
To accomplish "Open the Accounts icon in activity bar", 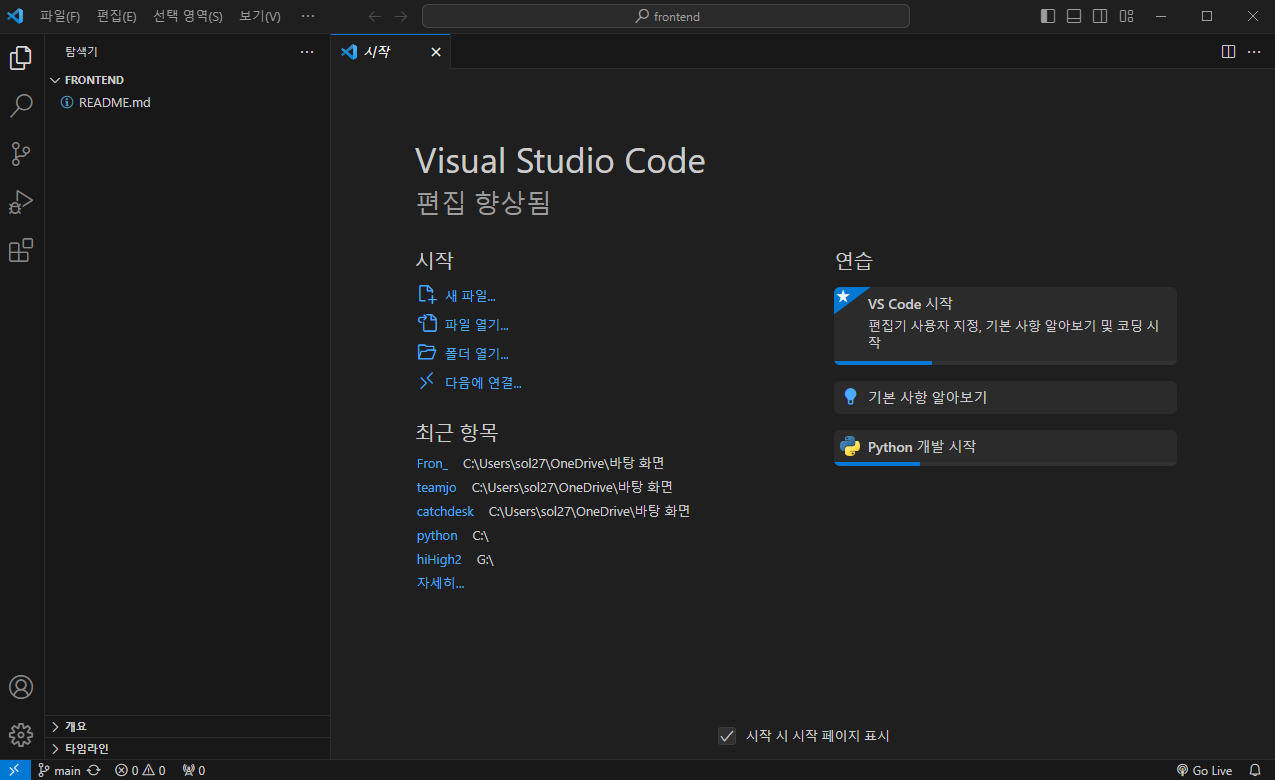I will [21, 687].
